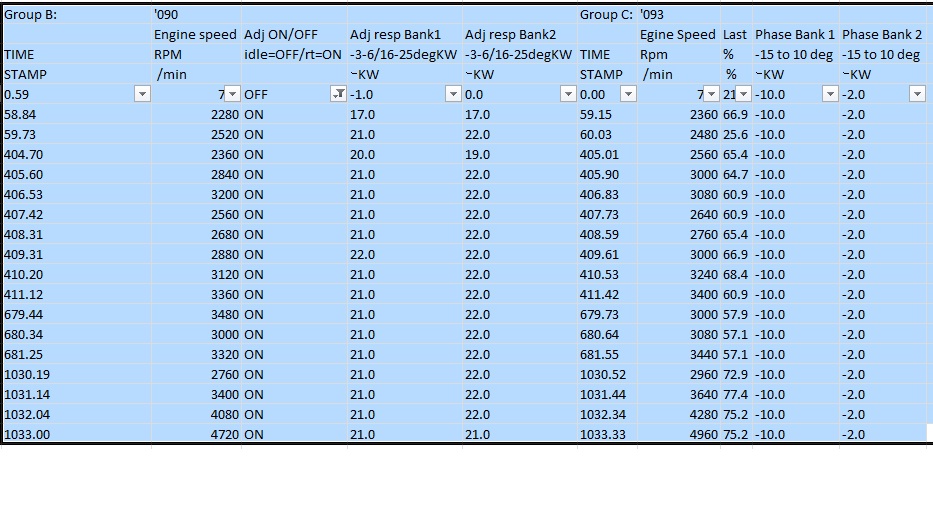This screenshot has height=518, width=933.
Task: Open the active filter on the Adj ON/OFF column
Action: 339,94
